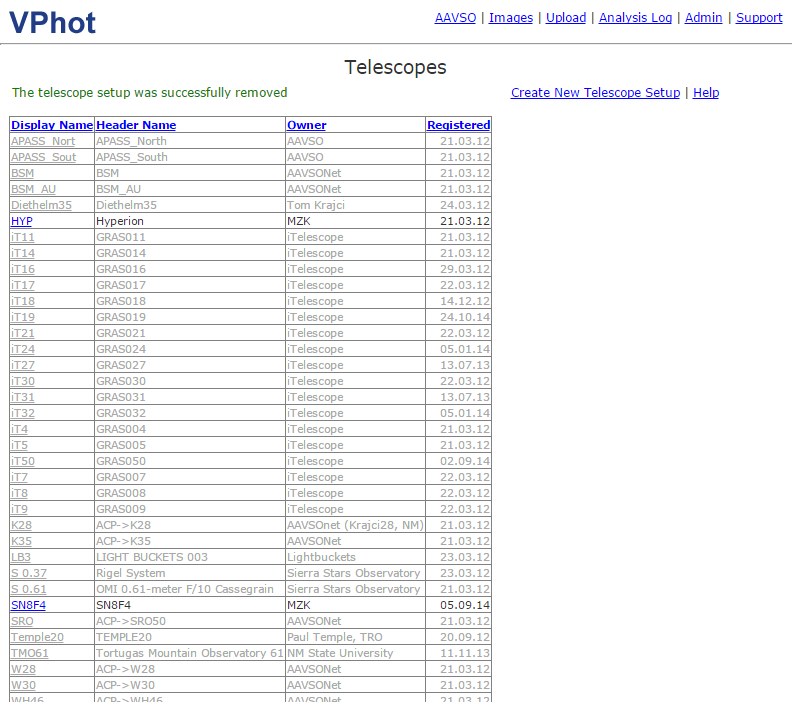Go to the Images page
The width and height of the screenshot is (795, 702).
[x=510, y=18]
